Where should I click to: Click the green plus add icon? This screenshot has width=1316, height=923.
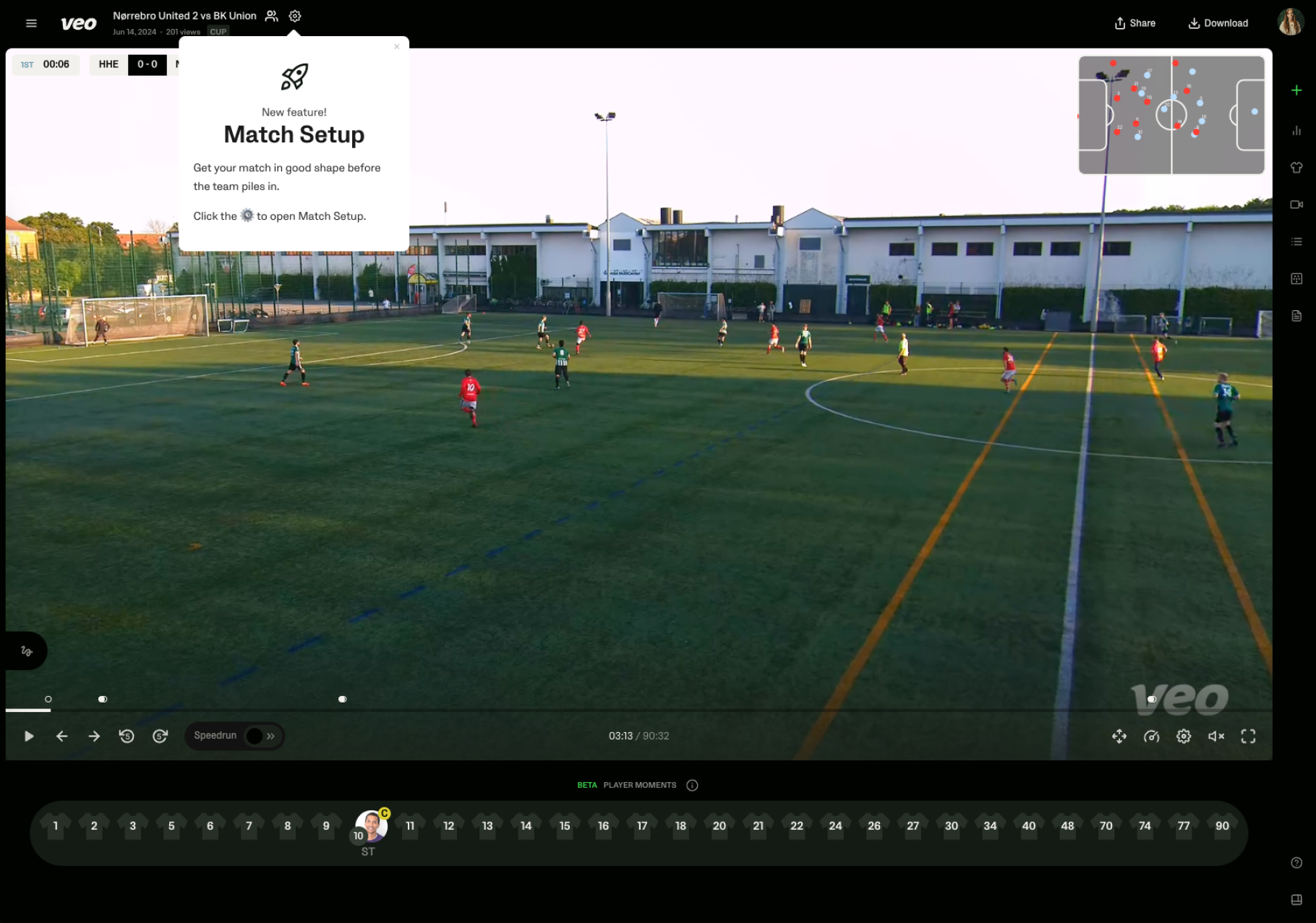[x=1296, y=90]
